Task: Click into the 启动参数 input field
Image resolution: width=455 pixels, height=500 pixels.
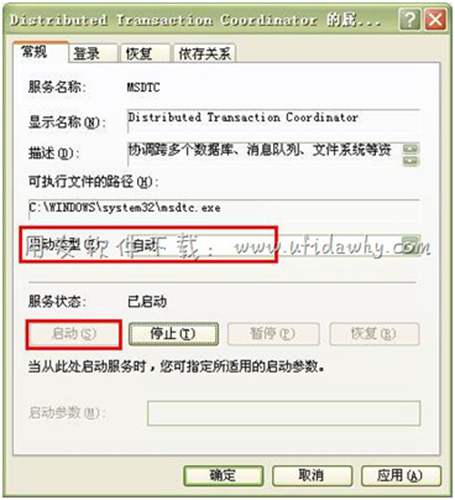Action: 284,413
